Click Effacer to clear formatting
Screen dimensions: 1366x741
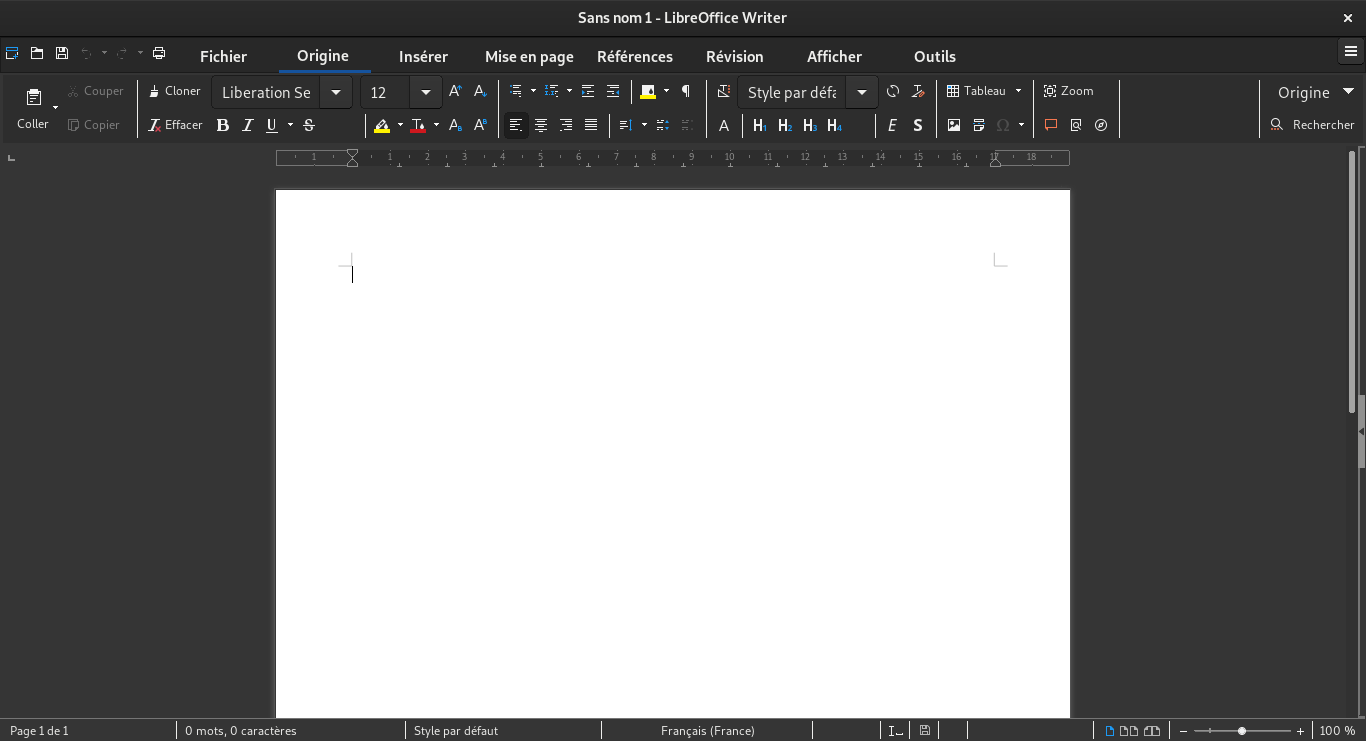pyautogui.click(x=175, y=125)
